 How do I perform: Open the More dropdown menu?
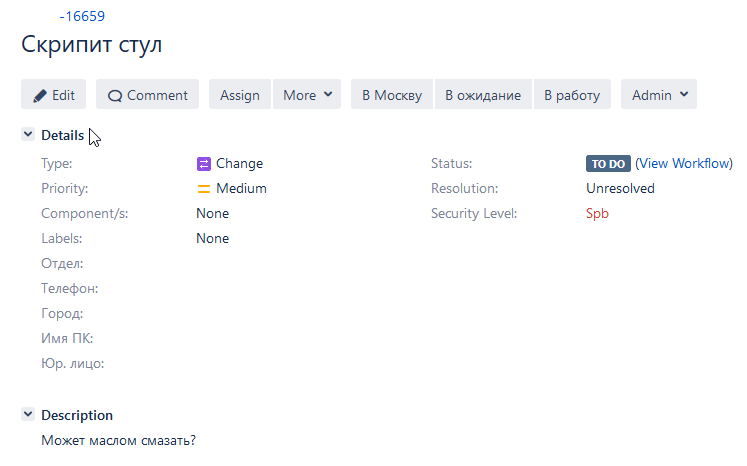307,94
